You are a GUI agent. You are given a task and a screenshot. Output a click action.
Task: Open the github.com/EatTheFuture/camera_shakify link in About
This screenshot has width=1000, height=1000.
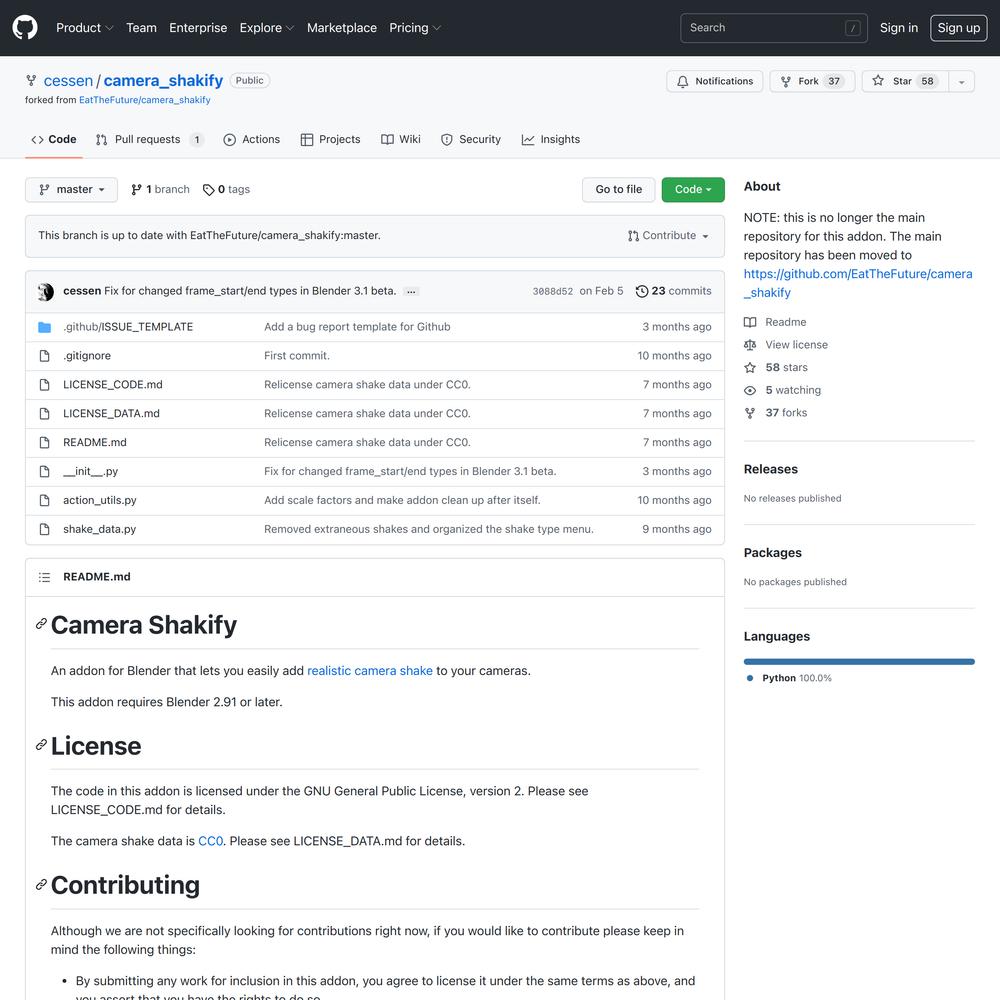tap(858, 283)
